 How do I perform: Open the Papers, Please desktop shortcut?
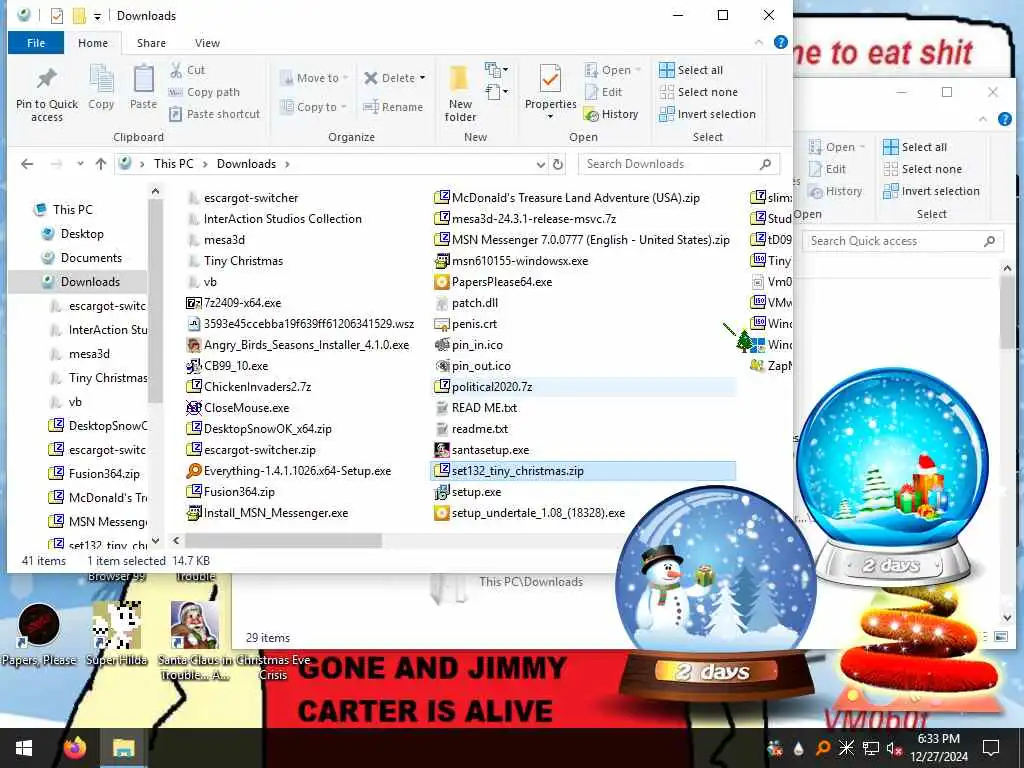point(39,634)
